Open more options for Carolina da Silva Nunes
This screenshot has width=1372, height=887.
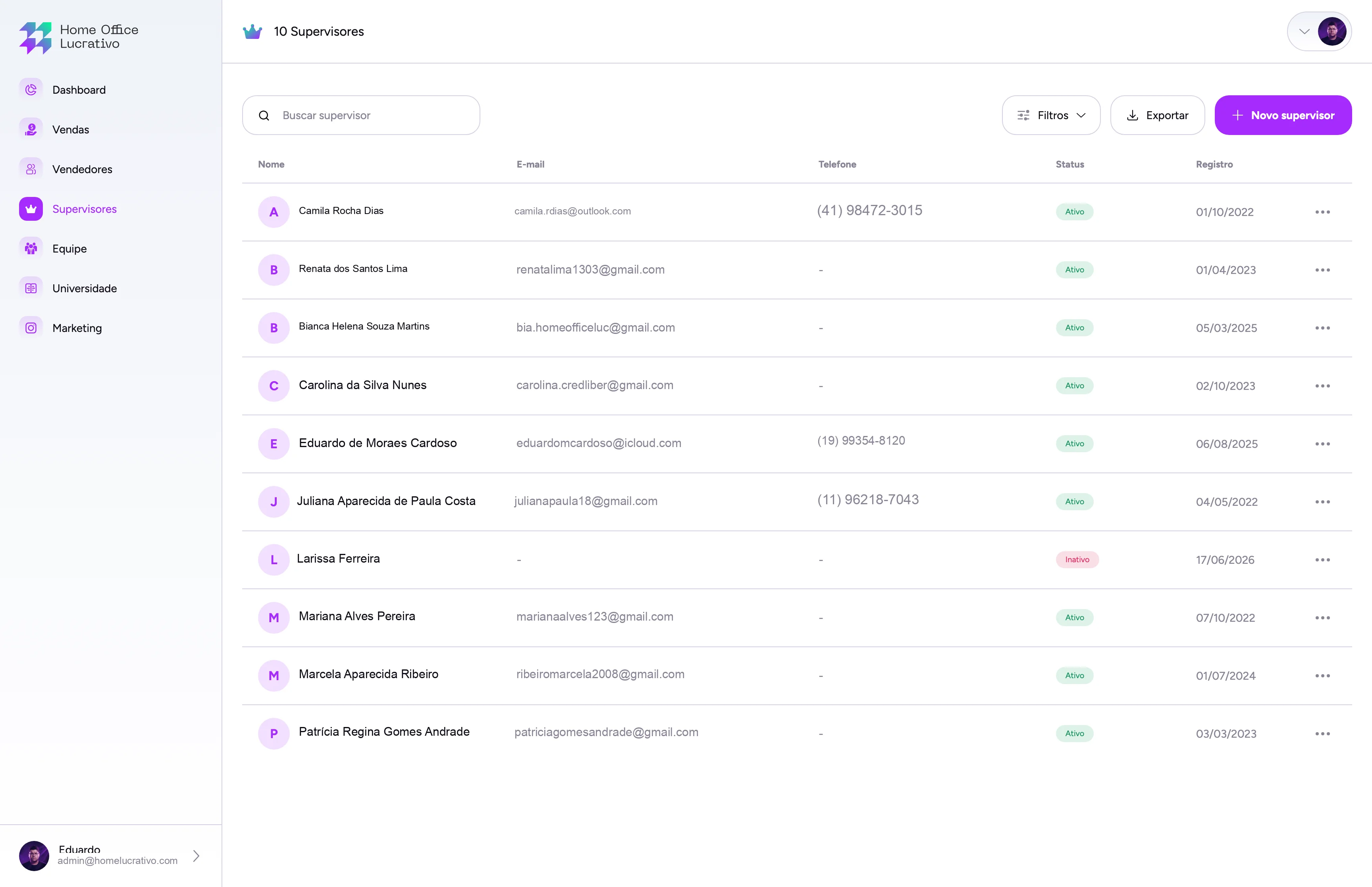click(1322, 386)
